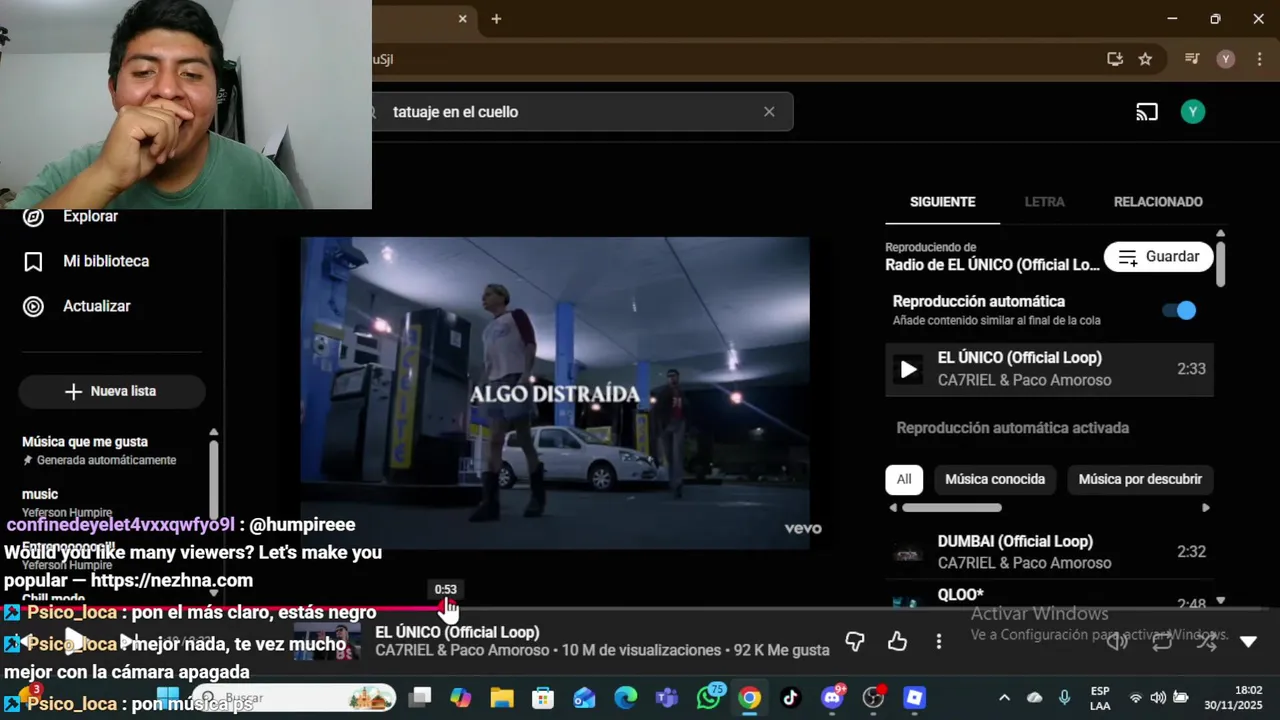Open the YouTube Music account avatar
Viewport: 1280px width, 720px height.
(x=1192, y=112)
